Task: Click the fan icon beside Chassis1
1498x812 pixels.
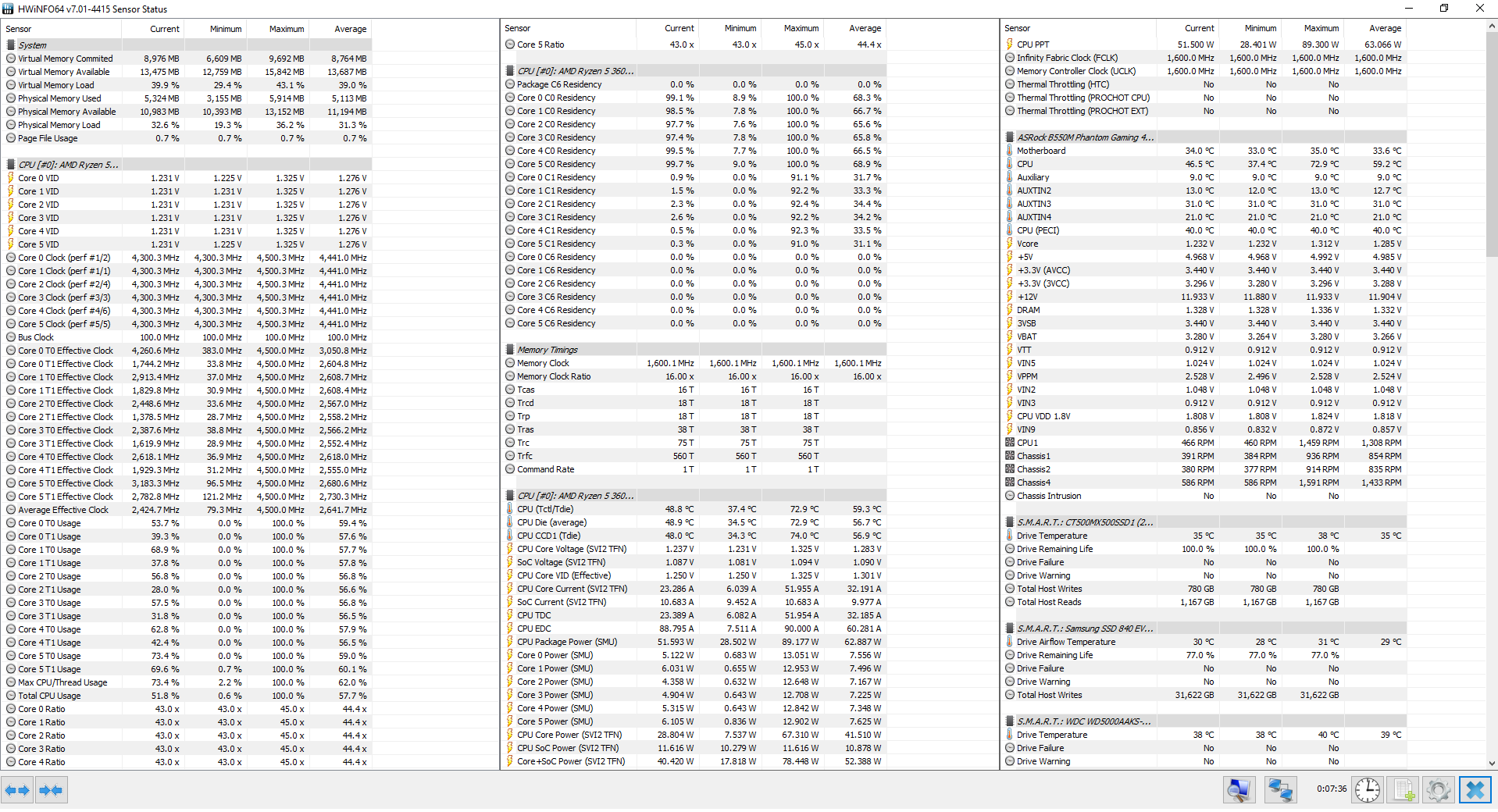Action: 1010,456
